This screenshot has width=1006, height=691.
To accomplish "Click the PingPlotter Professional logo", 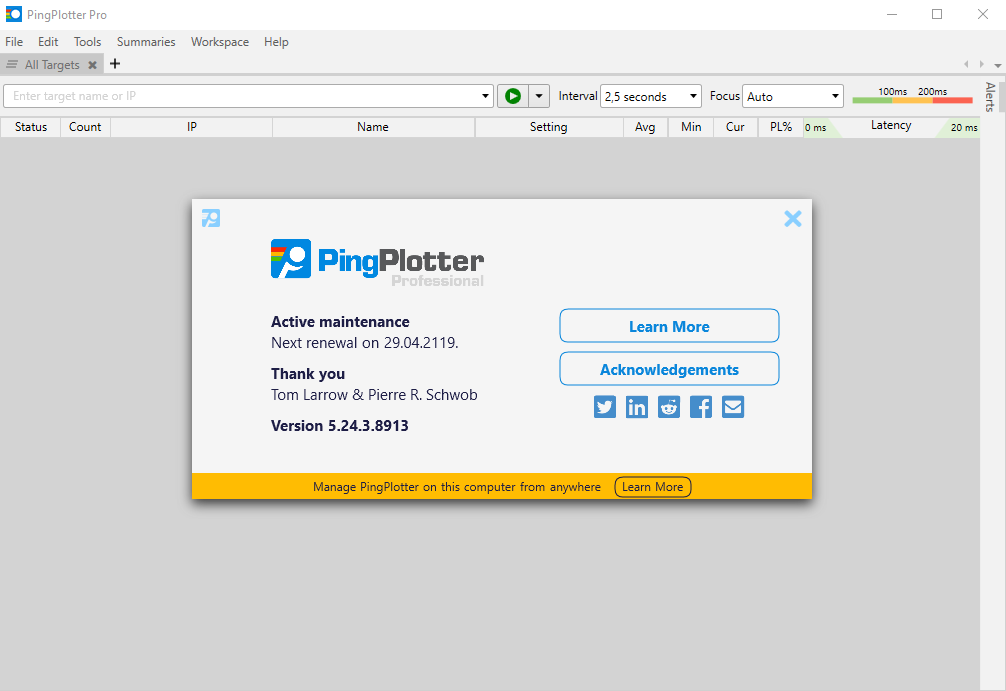I will pos(377,262).
